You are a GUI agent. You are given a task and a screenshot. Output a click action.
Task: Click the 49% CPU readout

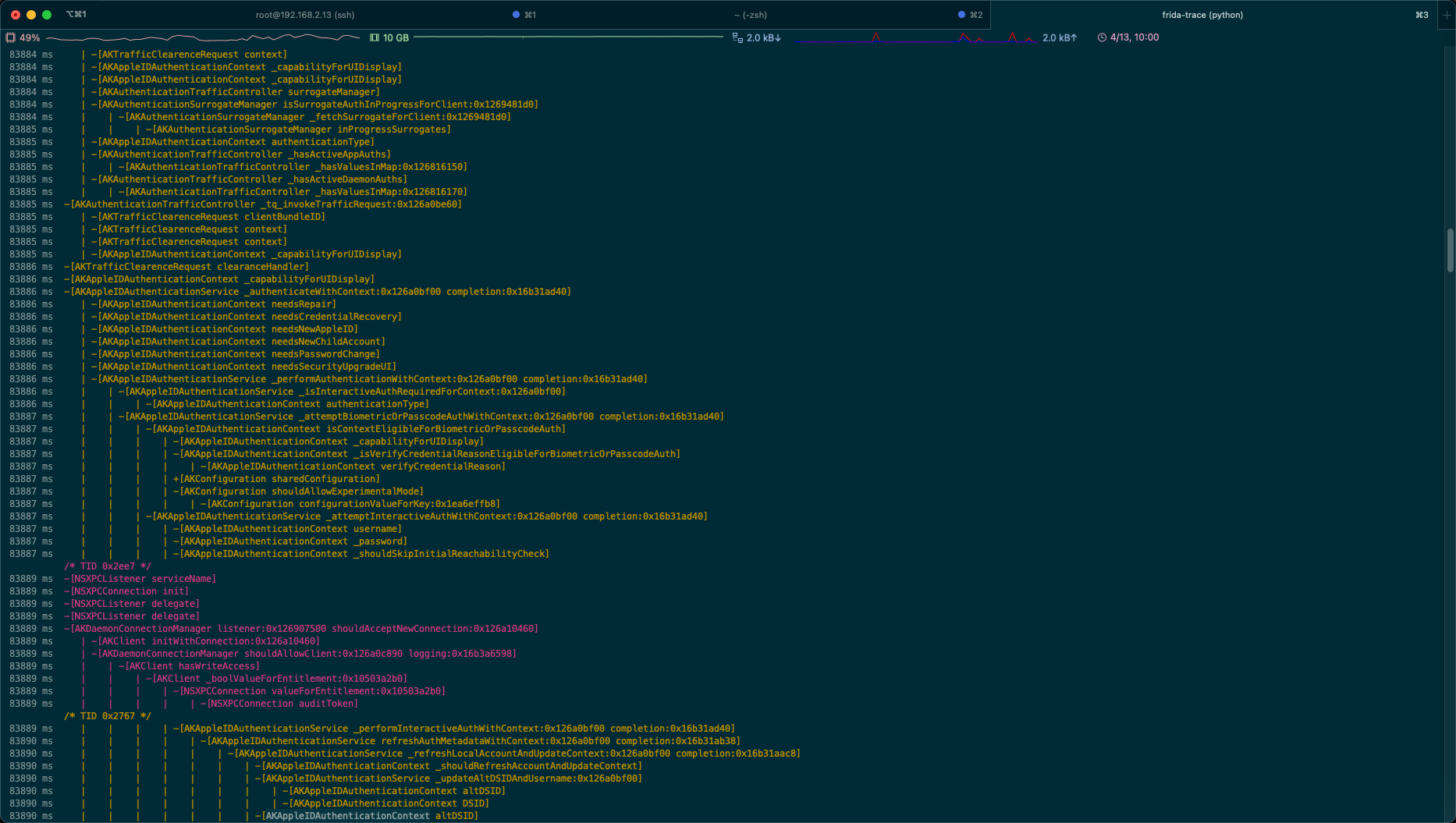click(30, 37)
